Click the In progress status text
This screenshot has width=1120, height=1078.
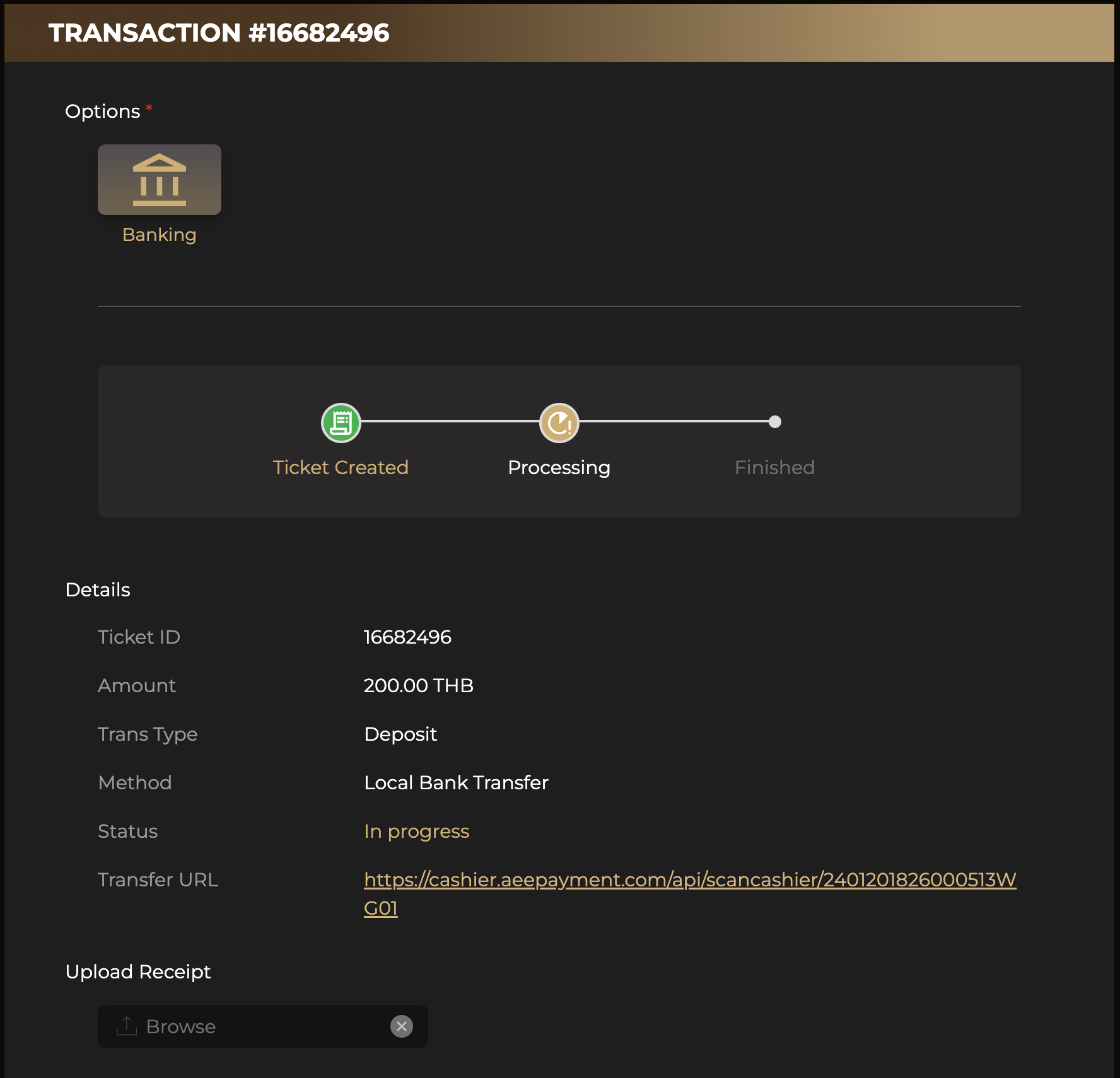pos(416,832)
